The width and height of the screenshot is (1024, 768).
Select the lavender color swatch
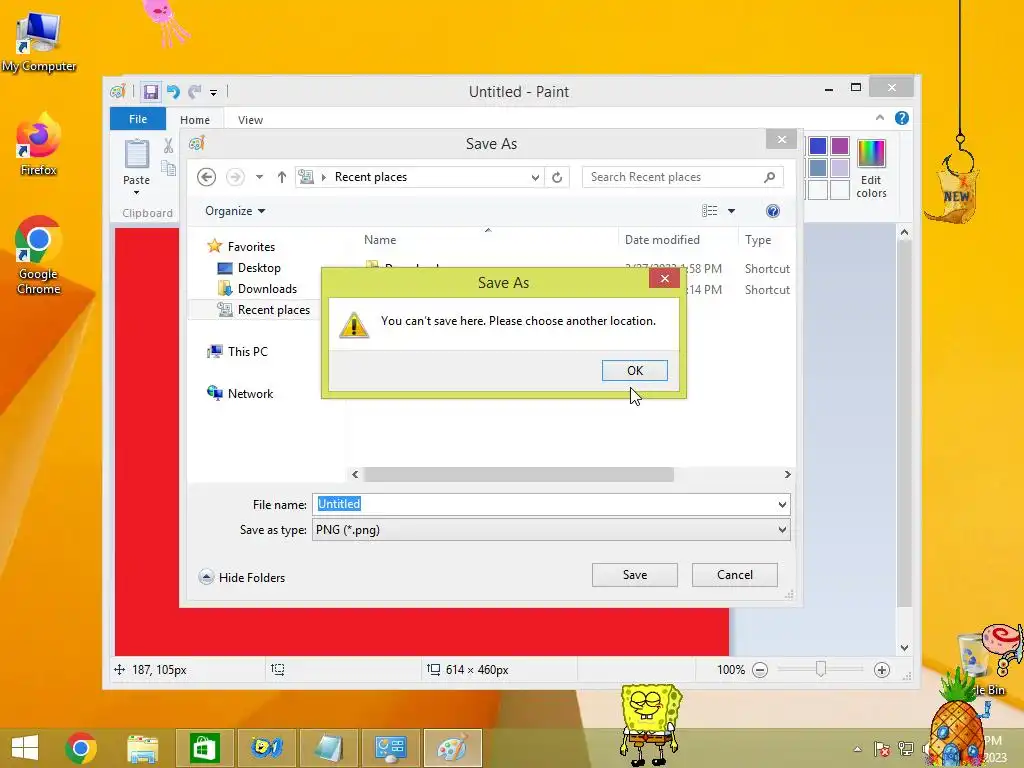pyautogui.click(x=840, y=168)
